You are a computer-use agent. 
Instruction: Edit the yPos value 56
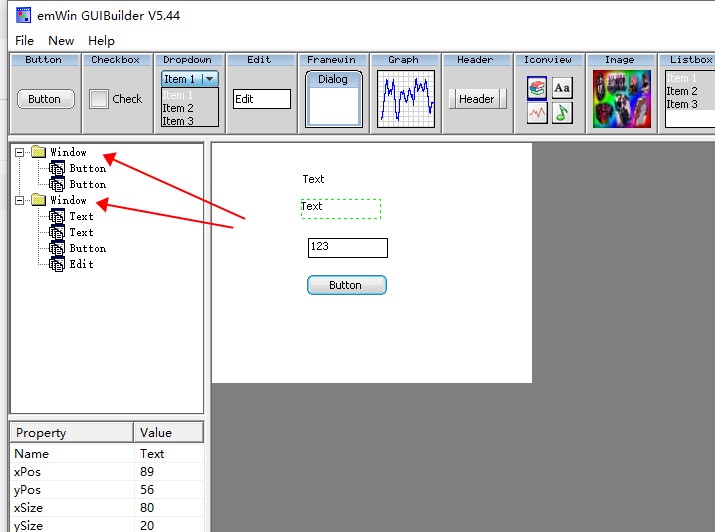169,490
